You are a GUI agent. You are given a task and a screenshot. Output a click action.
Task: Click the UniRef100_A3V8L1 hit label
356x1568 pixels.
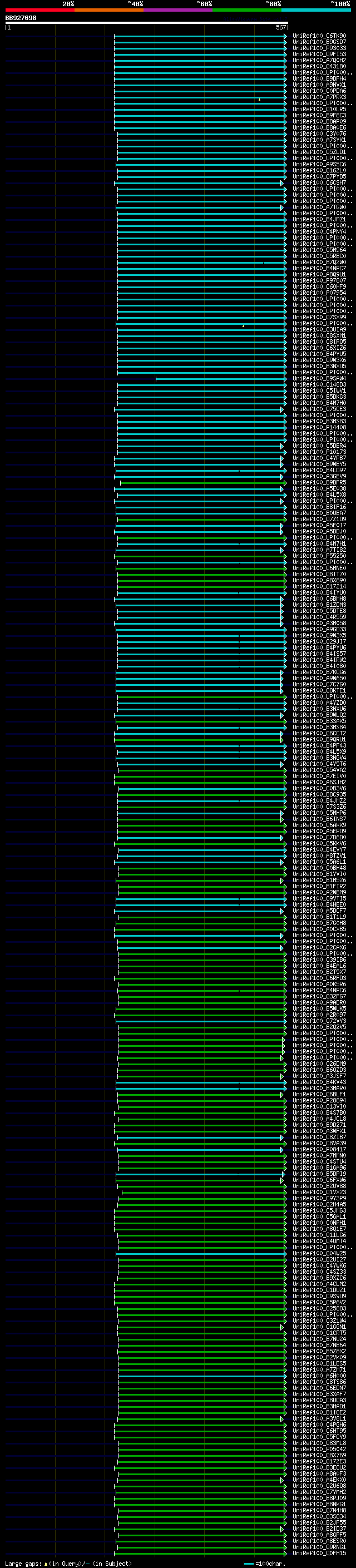(319, 1419)
